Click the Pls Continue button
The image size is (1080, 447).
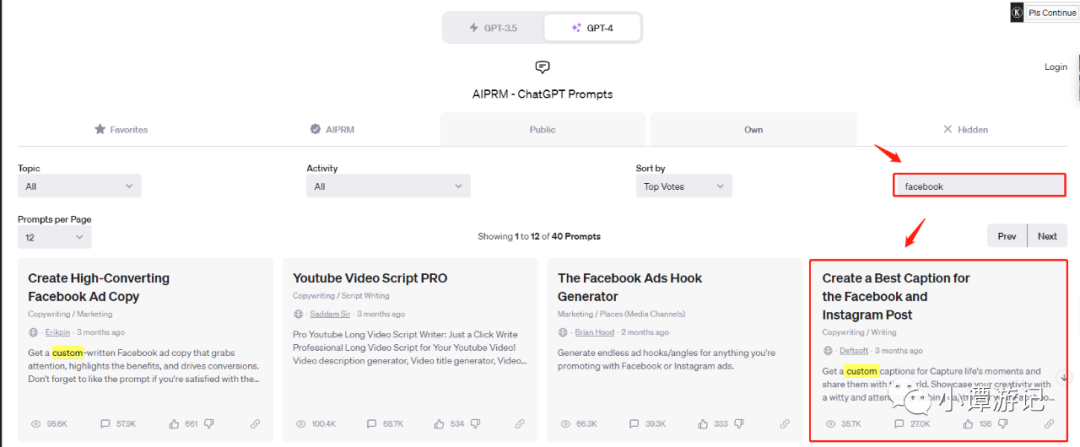[1052, 12]
